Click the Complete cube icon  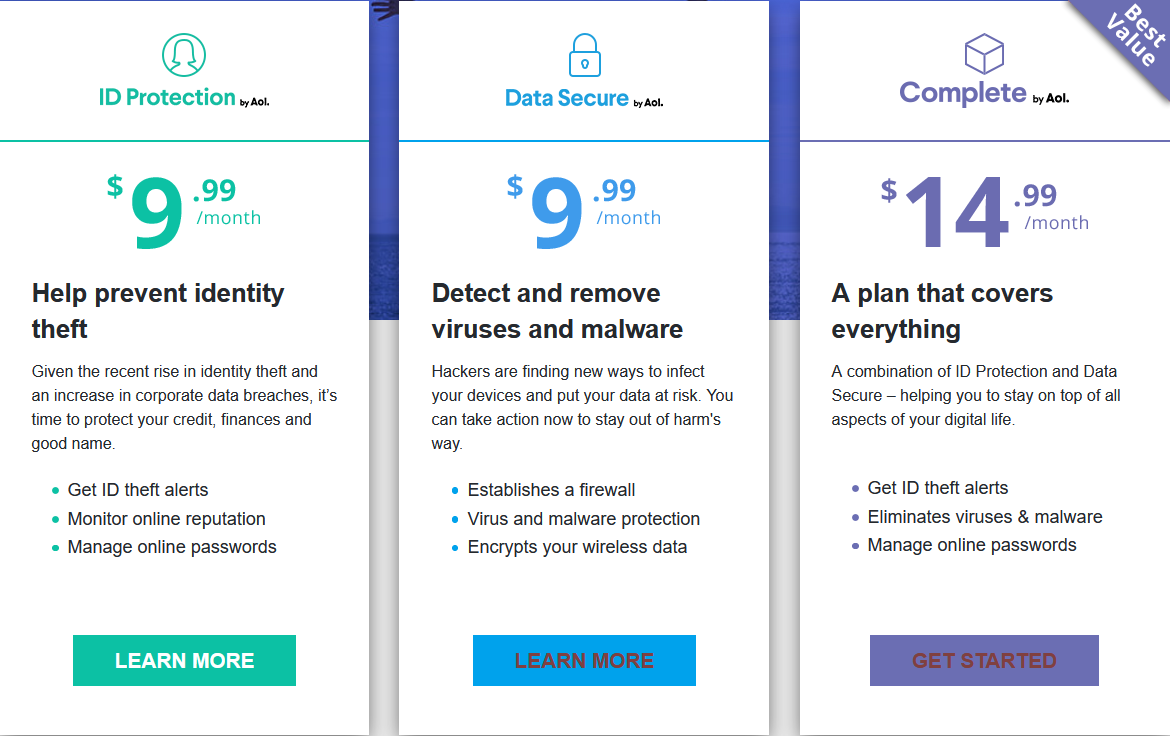point(984,53)
